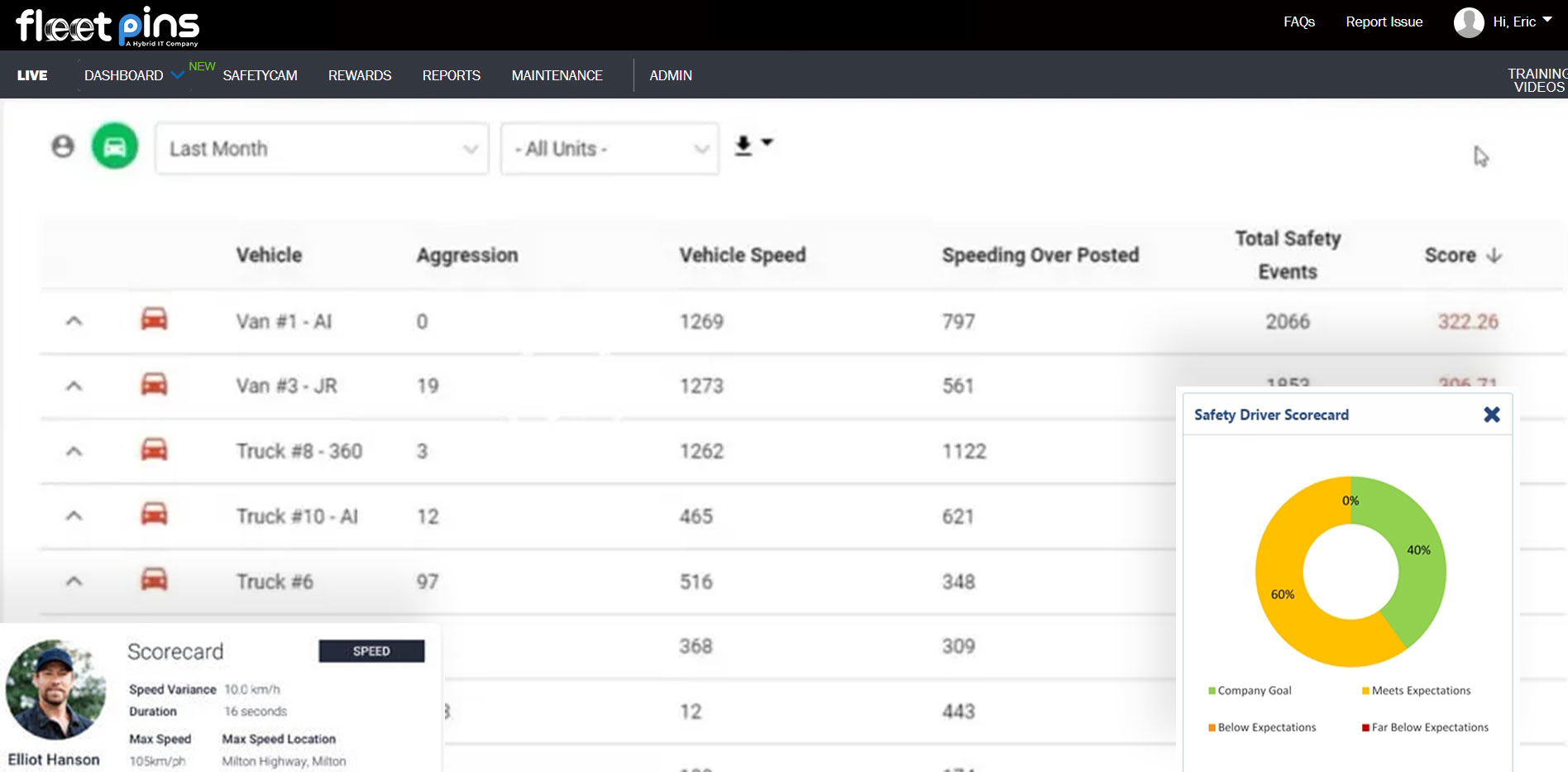The image size is (1568, 772).
Task: Open the FAQs link
Action: [1298, 22]
